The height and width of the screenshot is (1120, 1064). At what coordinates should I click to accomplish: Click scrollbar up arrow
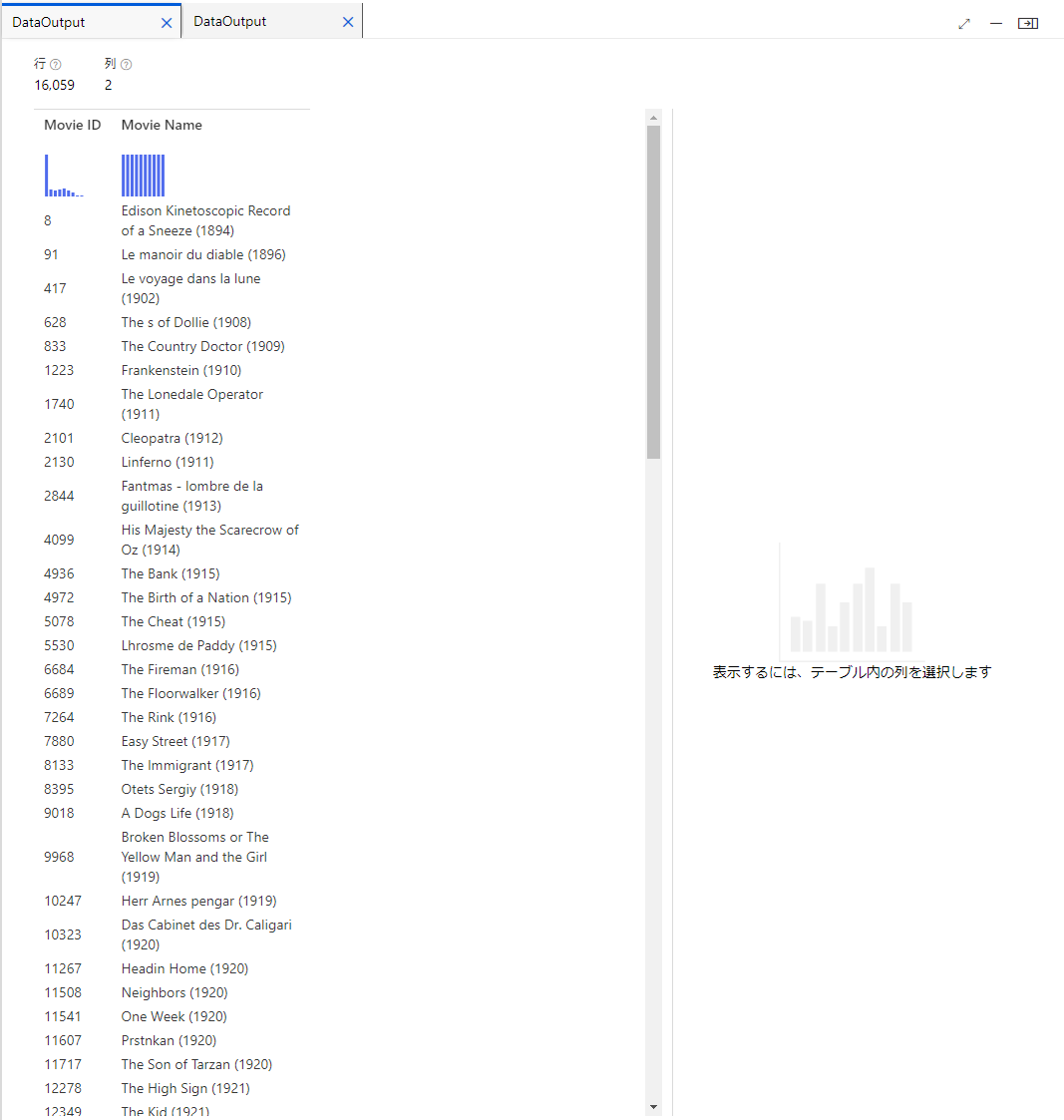[653, 118]
